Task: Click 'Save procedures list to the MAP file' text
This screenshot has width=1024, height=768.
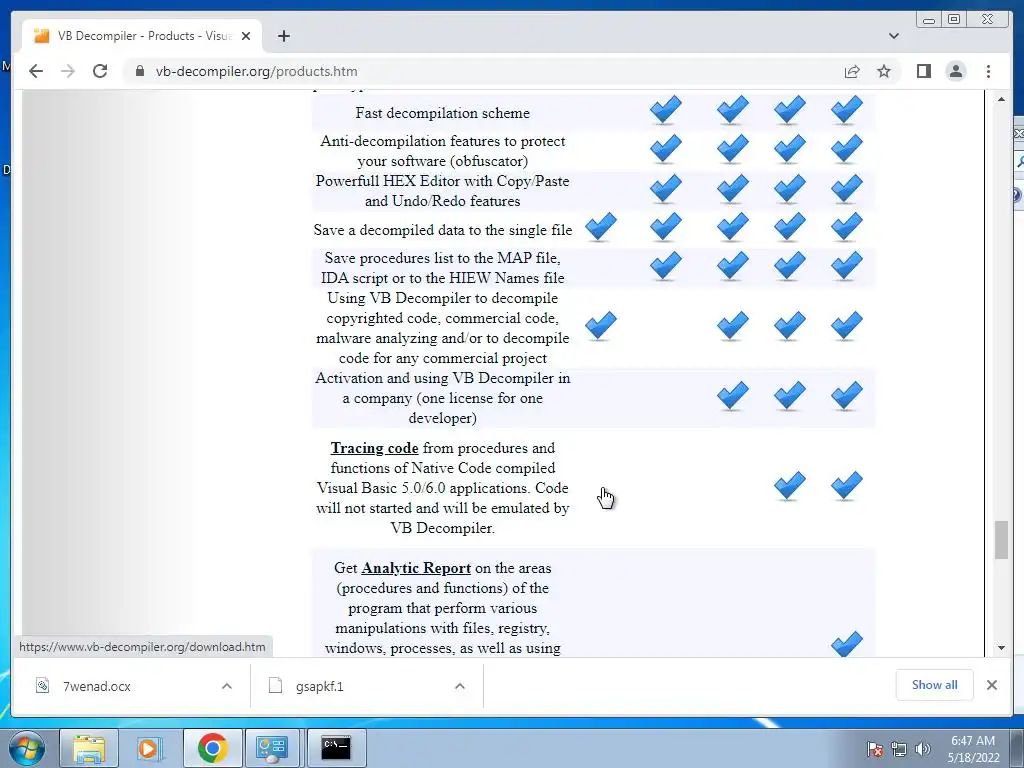Action: (442, 258)
